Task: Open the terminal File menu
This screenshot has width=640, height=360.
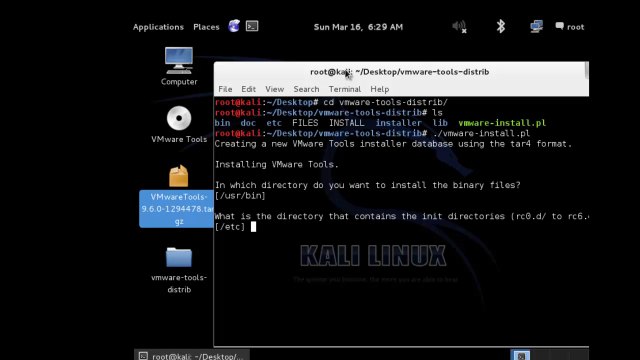Action: point(225,89)
